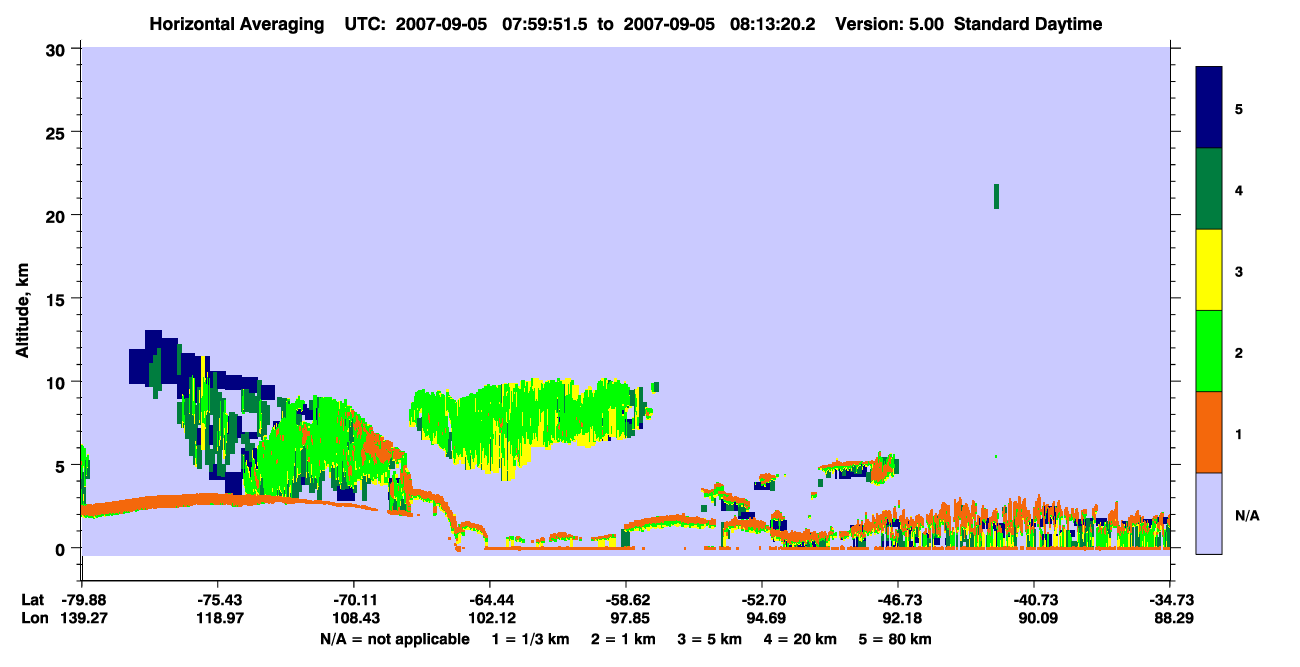Click the altitude tick label 20
Image resolution: width=1300 pixels, height=667 pixels.
[57, 215]
